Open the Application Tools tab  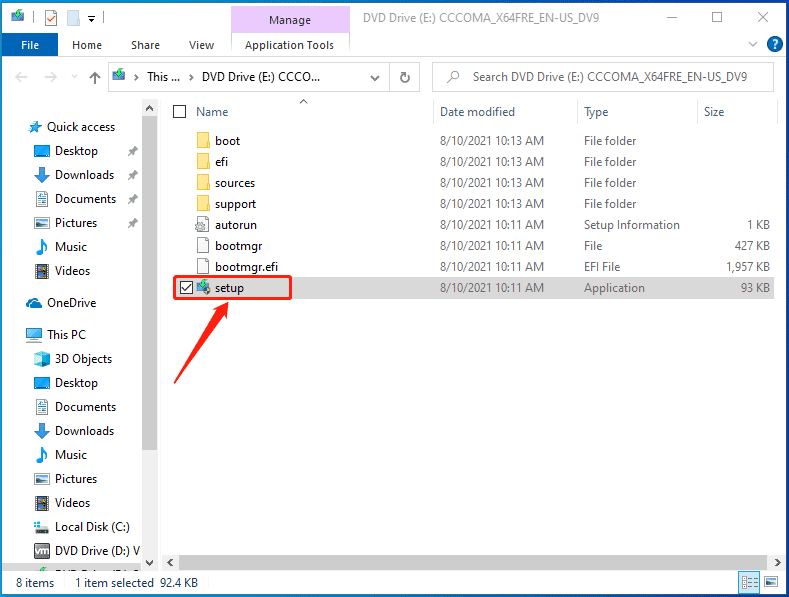tap(289, 45)
